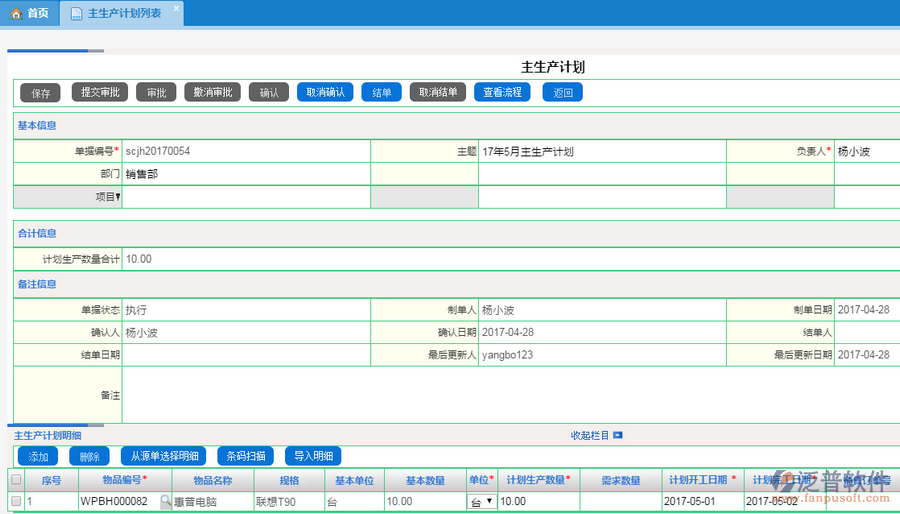Screen dimensions: 900x514
Task: Switch to the 主生产计划列表 tab
Action: 123,13
